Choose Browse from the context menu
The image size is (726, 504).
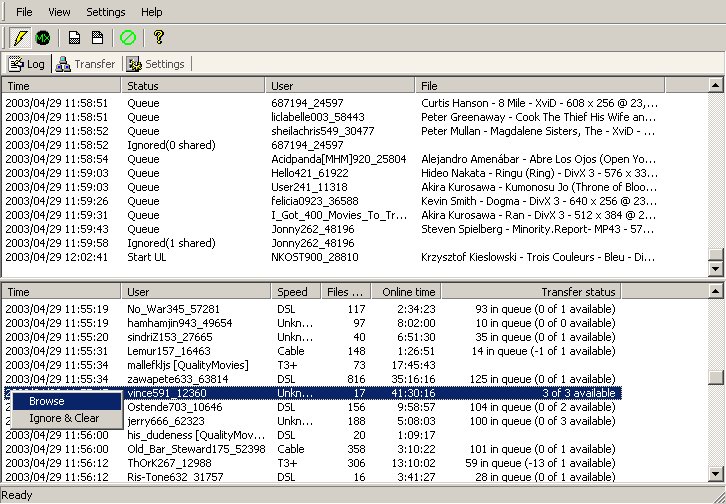coord(47,401)
